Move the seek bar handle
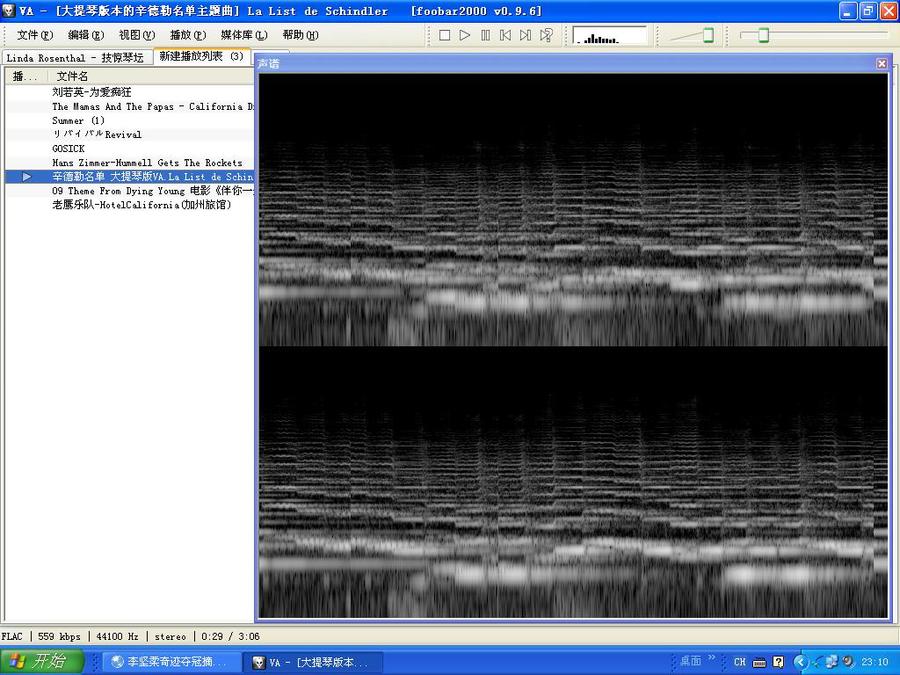Screen dimensions: 900x675 (763, 36)
